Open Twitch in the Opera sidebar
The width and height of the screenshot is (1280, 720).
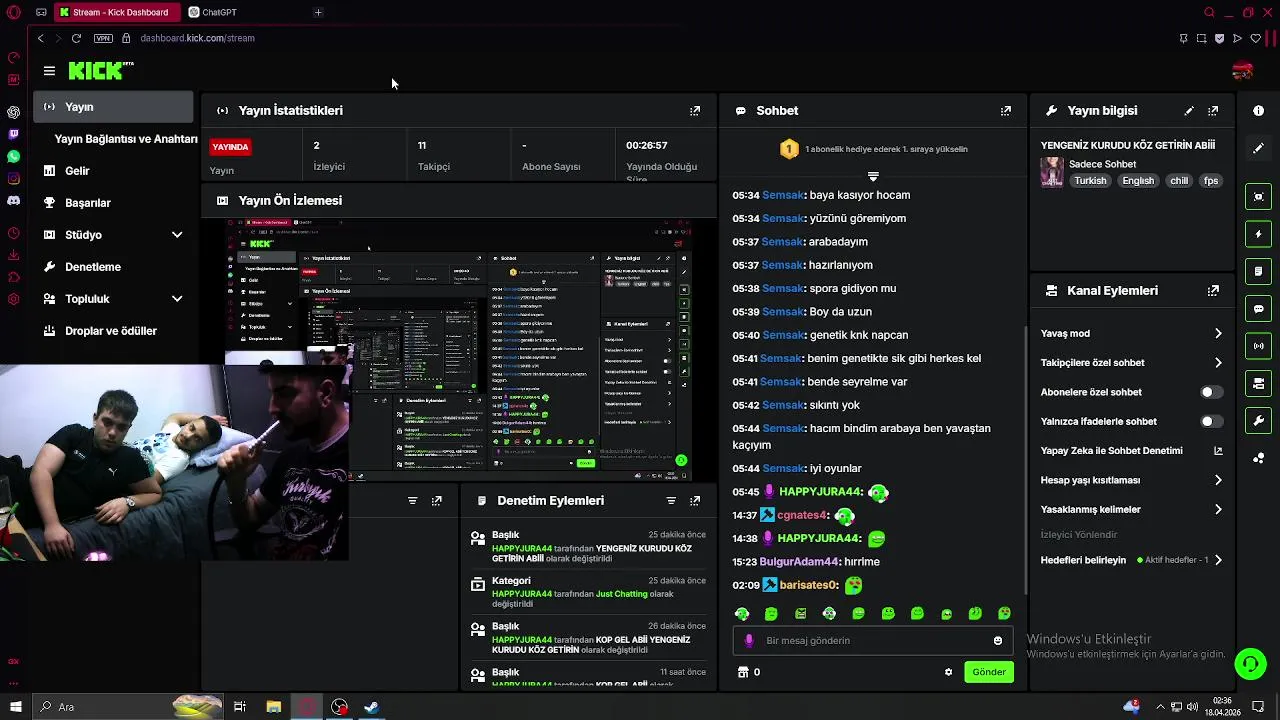click(x=13, y=134)
